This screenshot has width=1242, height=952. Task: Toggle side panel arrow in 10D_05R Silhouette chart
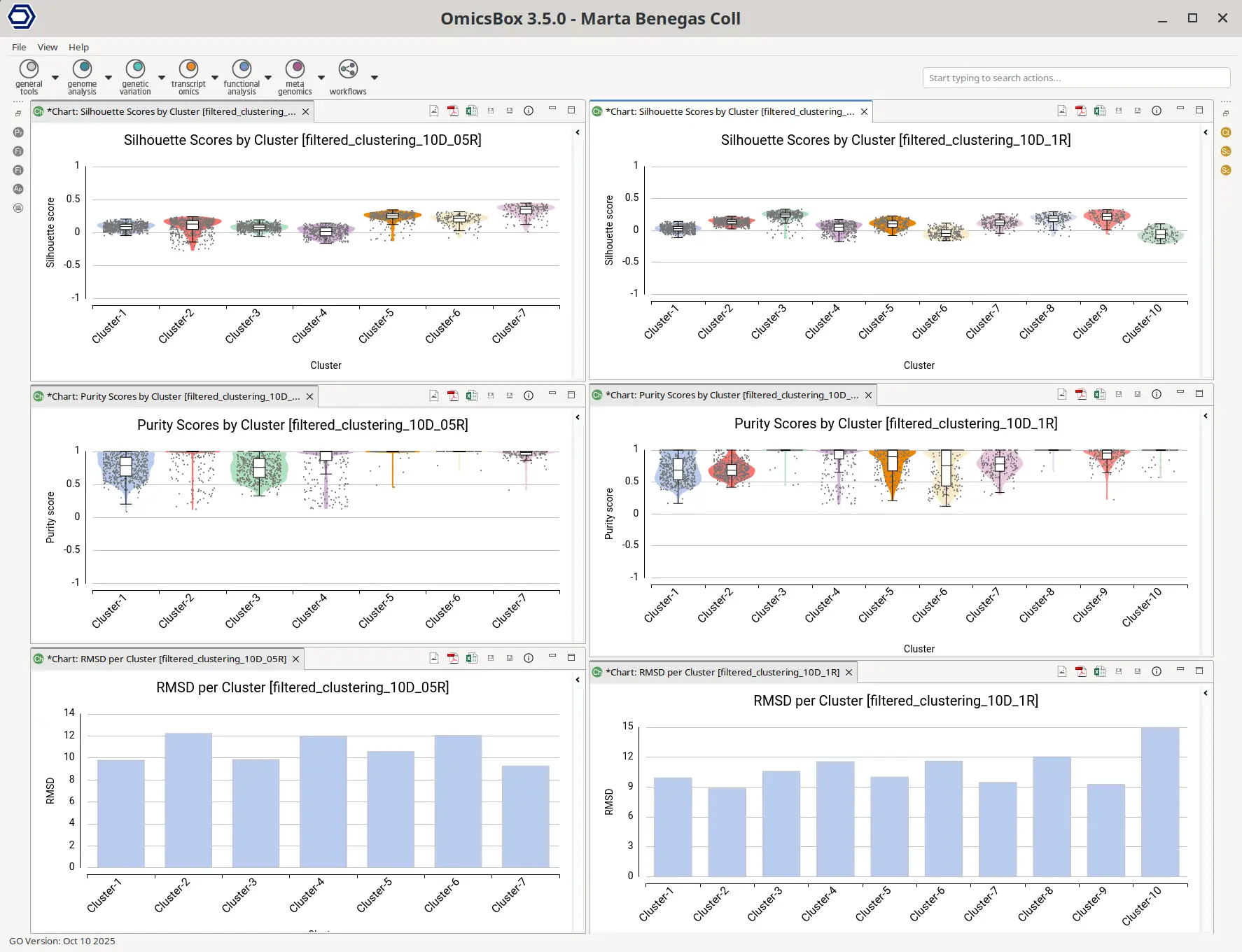(x=578, y=132)
